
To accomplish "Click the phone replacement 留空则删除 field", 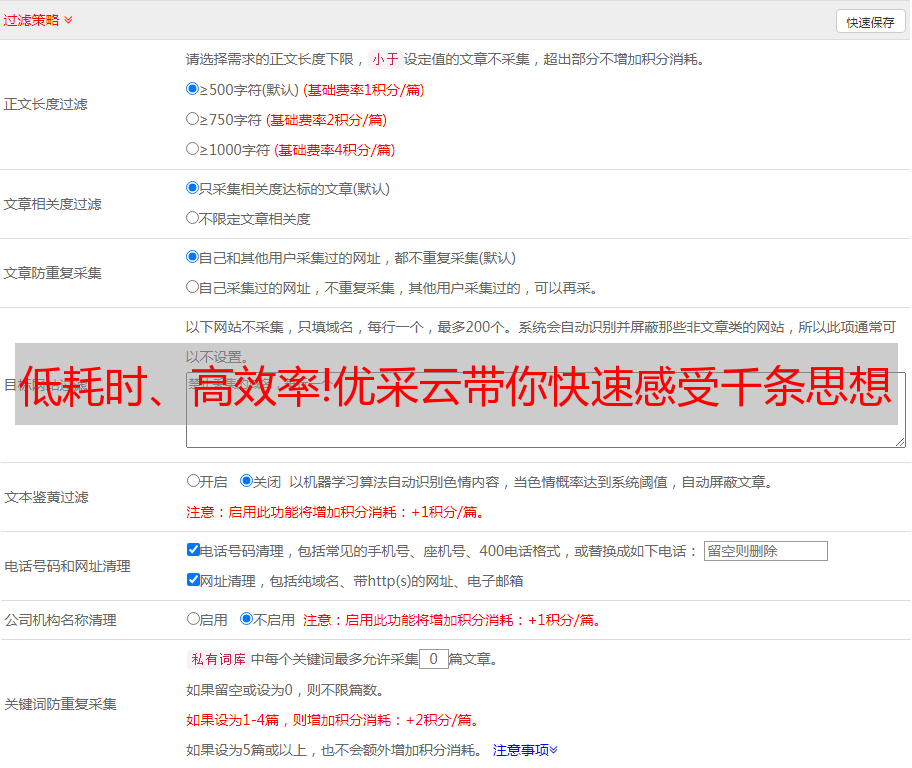I will coord(765,551).
